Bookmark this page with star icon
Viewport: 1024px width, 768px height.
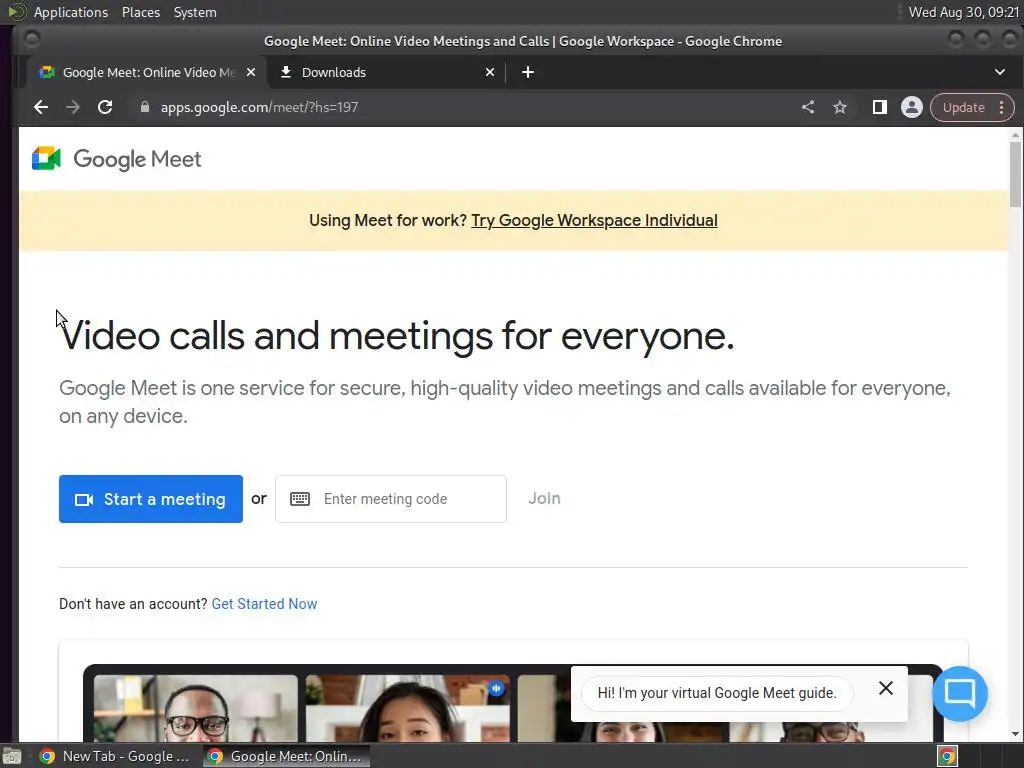pos(840,107)
